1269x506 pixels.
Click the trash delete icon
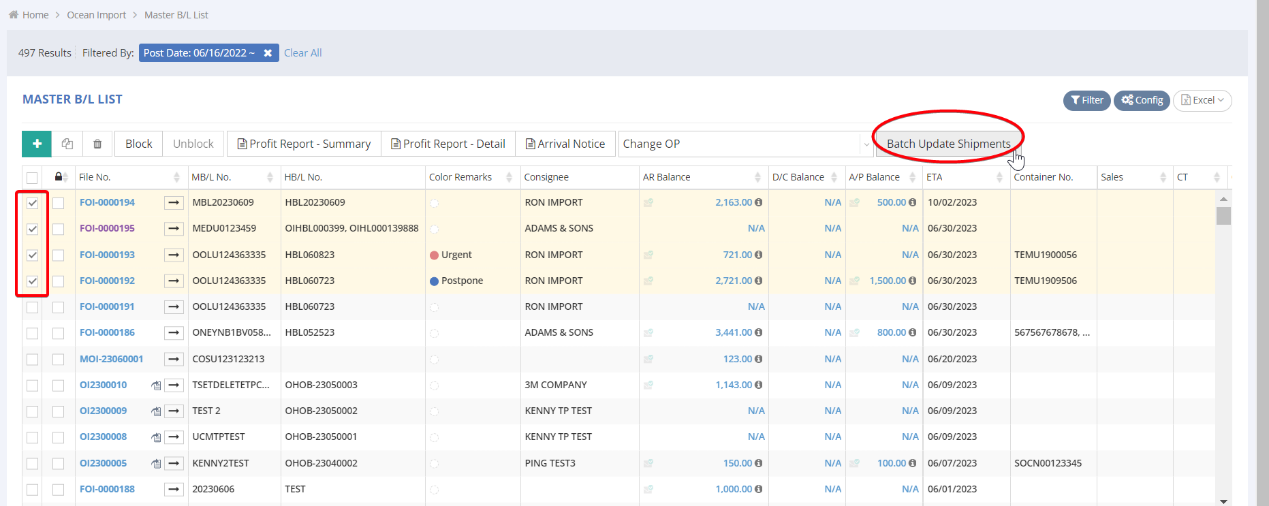[x=97, y=144]
